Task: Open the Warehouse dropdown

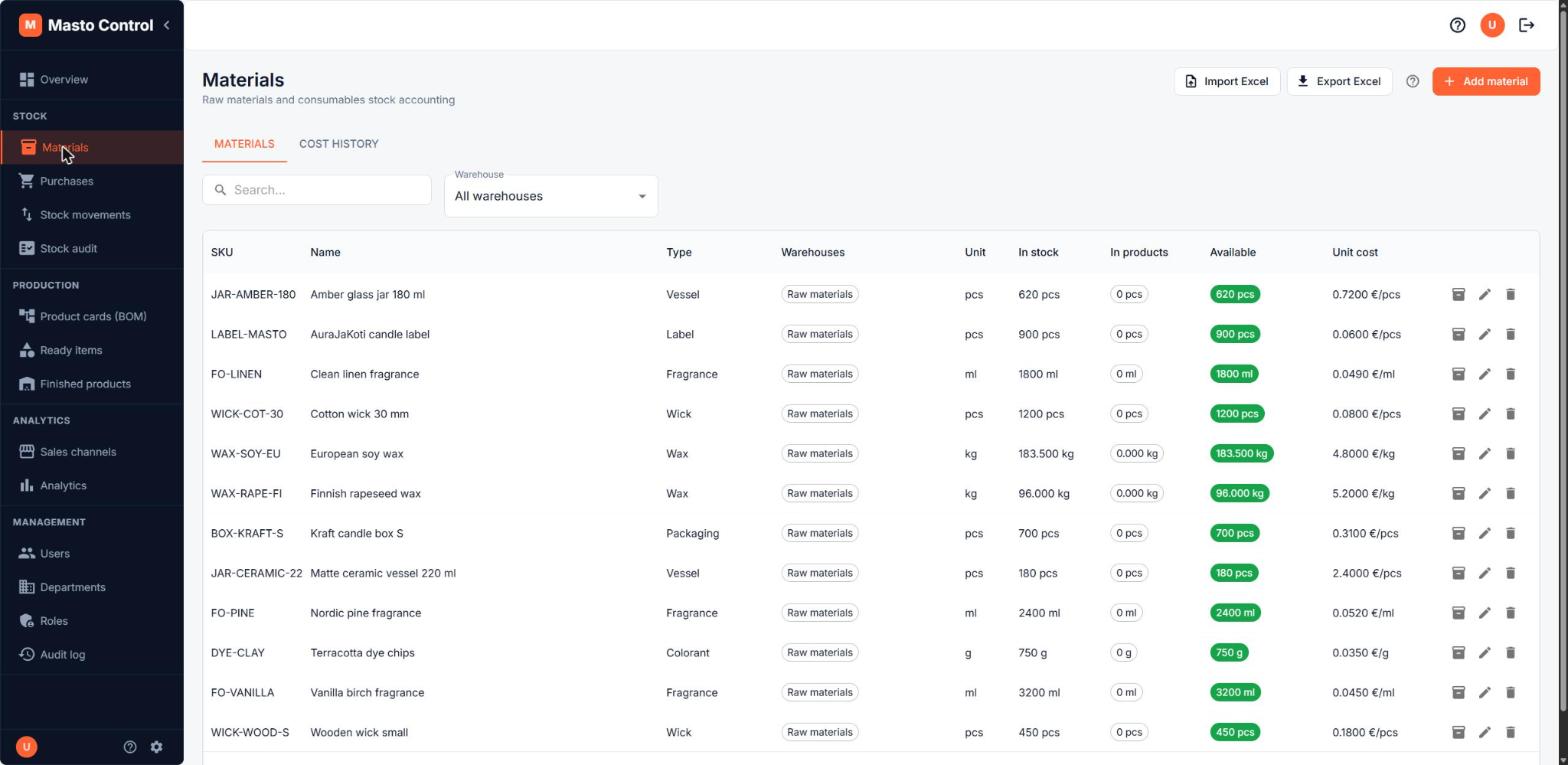Action: [x=551, y=196]
